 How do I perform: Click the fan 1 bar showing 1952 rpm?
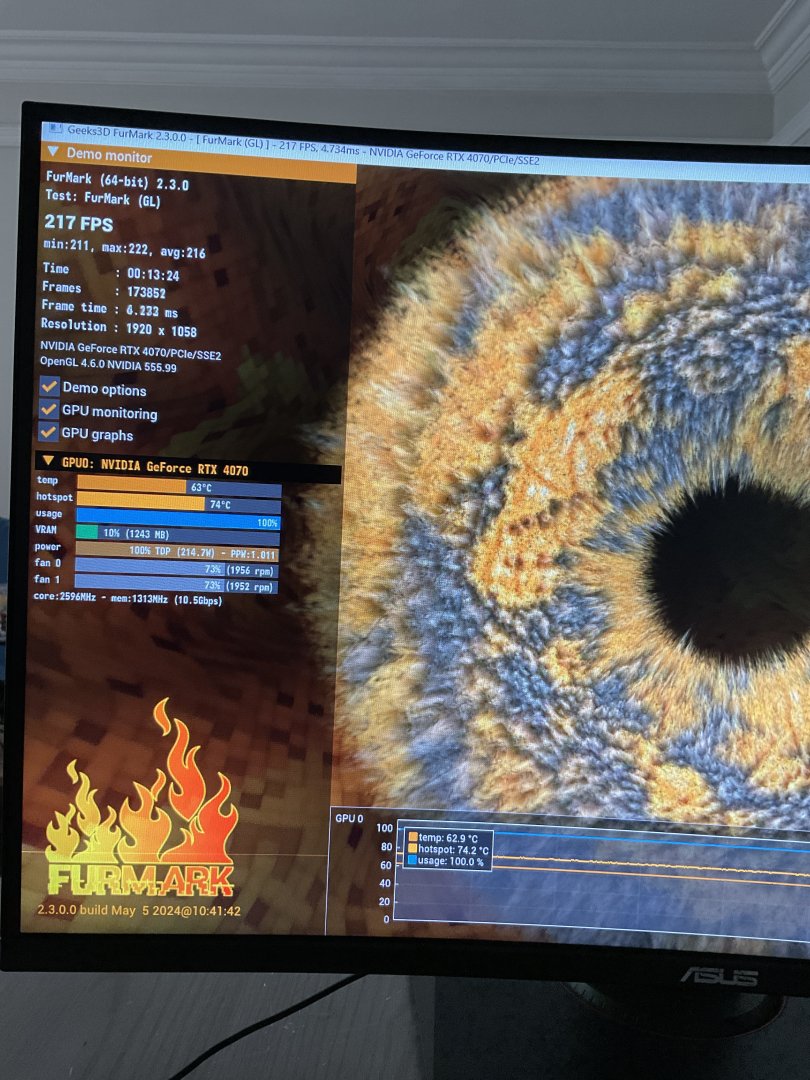click(176, 585)
